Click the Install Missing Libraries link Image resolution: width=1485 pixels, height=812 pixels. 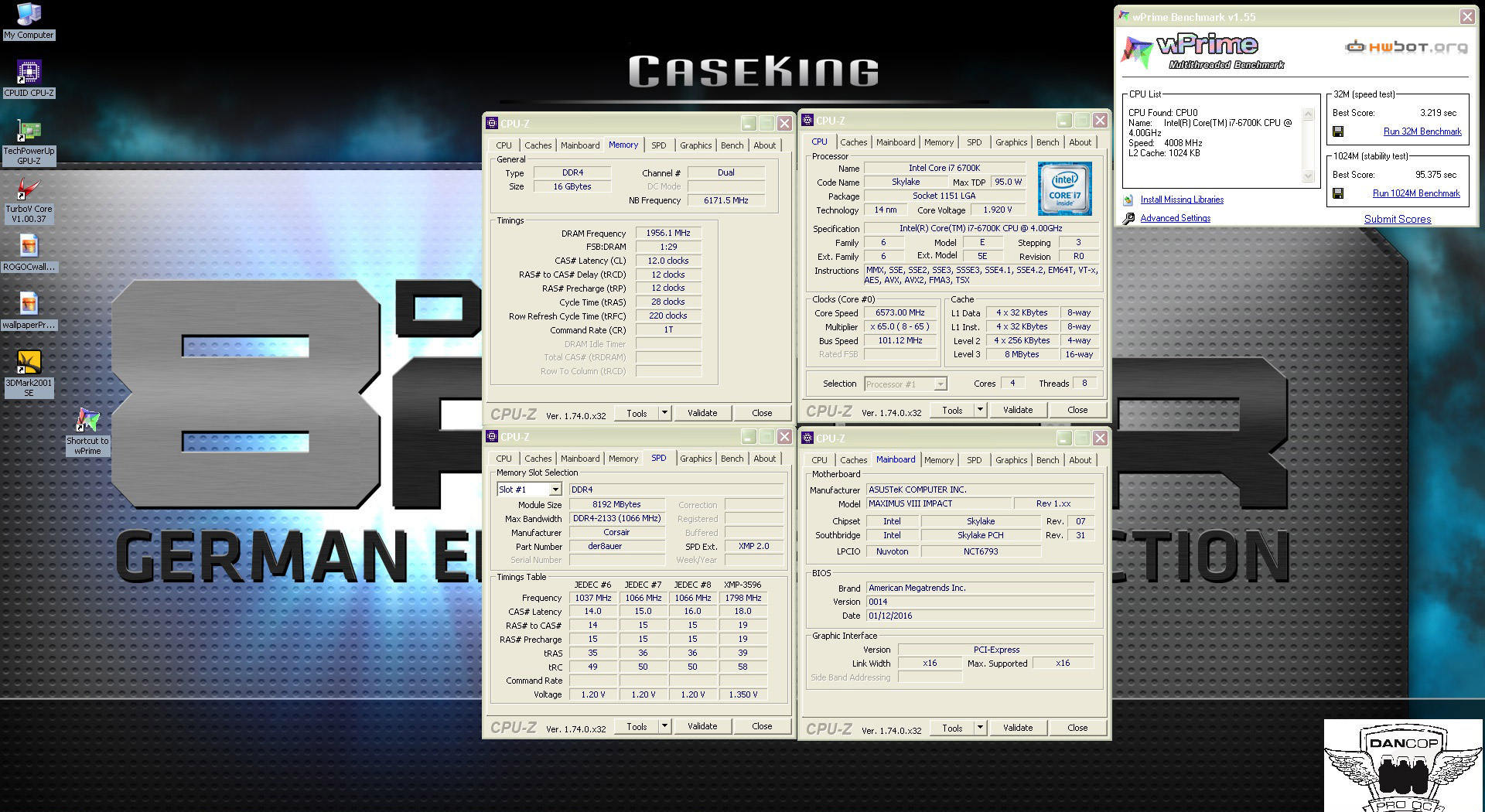(1182, 200)
